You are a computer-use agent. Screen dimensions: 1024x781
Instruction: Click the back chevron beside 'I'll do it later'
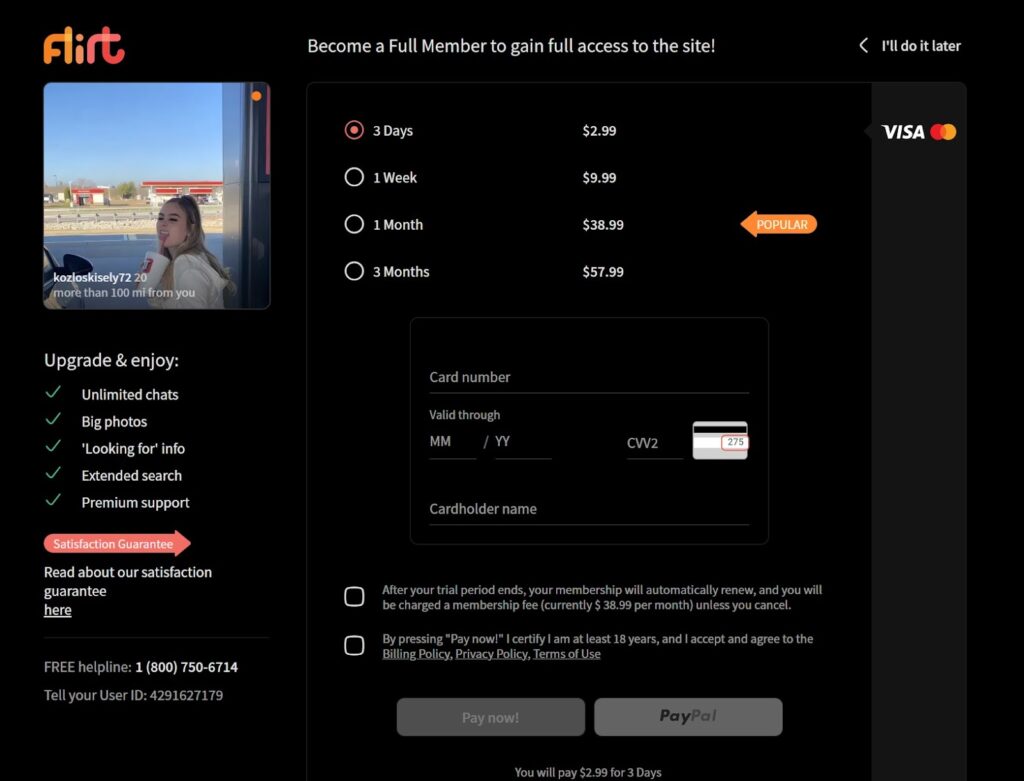pos(863,45)
